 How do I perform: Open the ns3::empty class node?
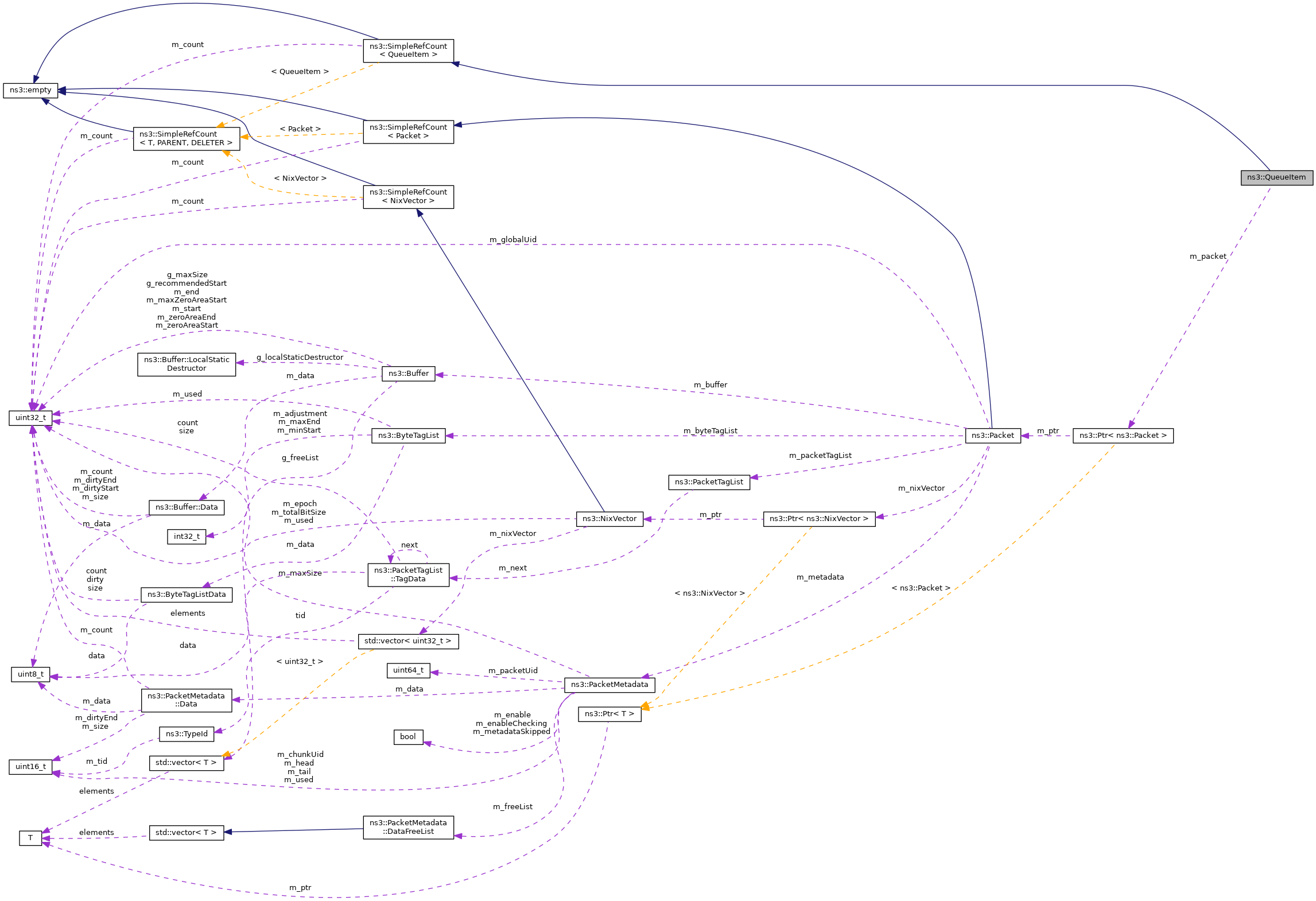pyautogui.click(x=30, y=90)
